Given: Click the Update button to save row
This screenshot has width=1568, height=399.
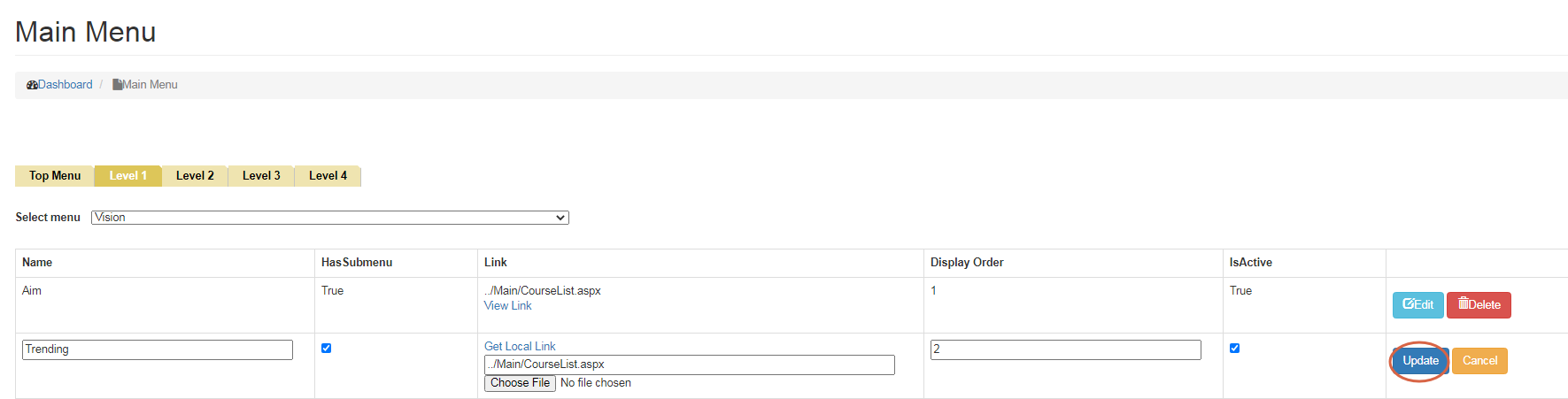Looking at the screenshot, I should pos(1420,361).
